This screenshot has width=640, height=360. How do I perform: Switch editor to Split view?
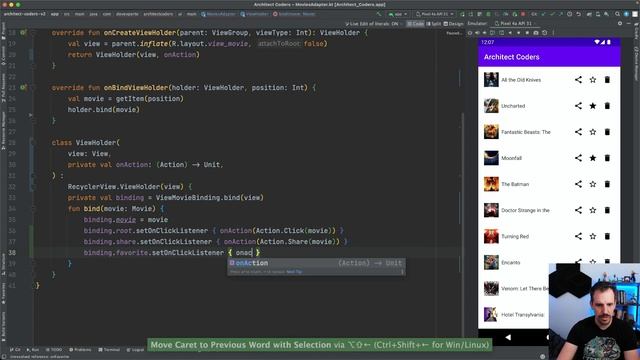(433, 24)
